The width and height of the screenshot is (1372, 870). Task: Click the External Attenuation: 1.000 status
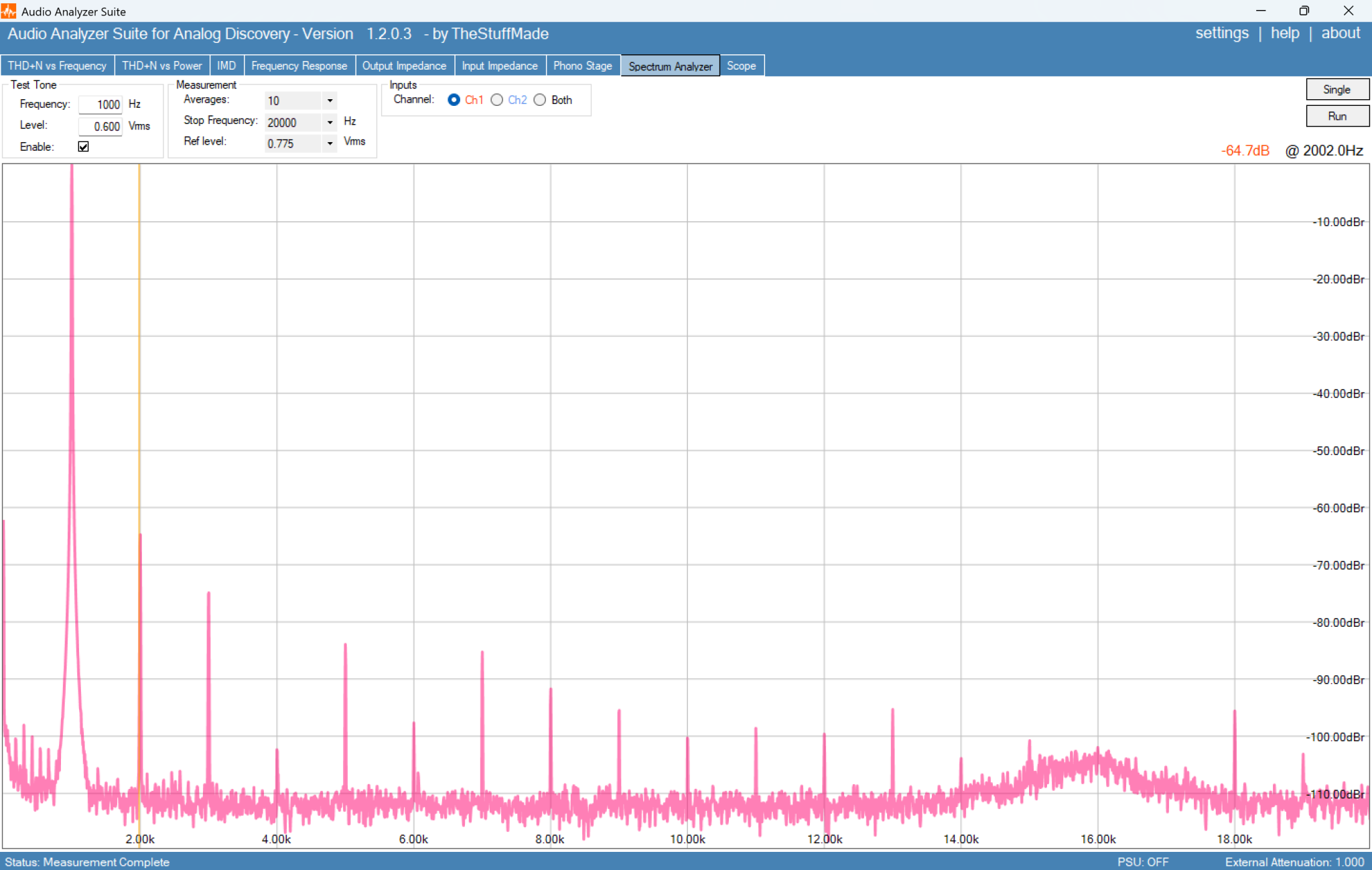[1295, 862]
